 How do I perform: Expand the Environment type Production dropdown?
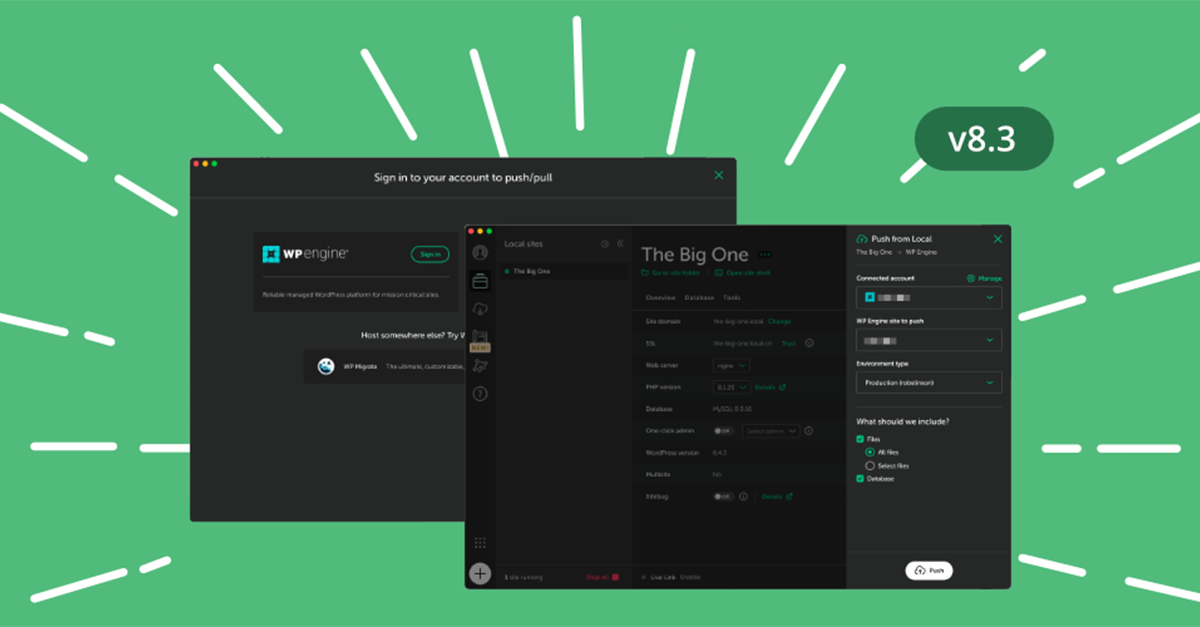tap(929, 383)
